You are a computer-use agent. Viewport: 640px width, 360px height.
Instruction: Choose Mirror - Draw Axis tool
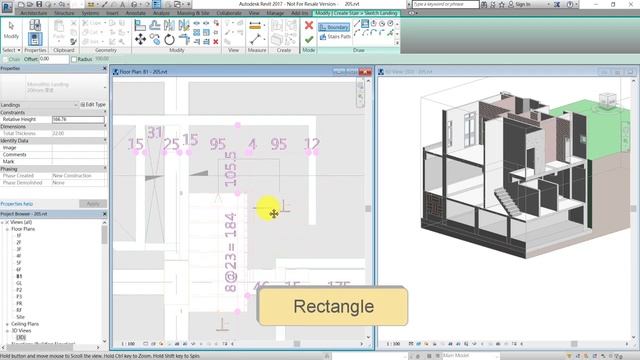tap(184, 25)
